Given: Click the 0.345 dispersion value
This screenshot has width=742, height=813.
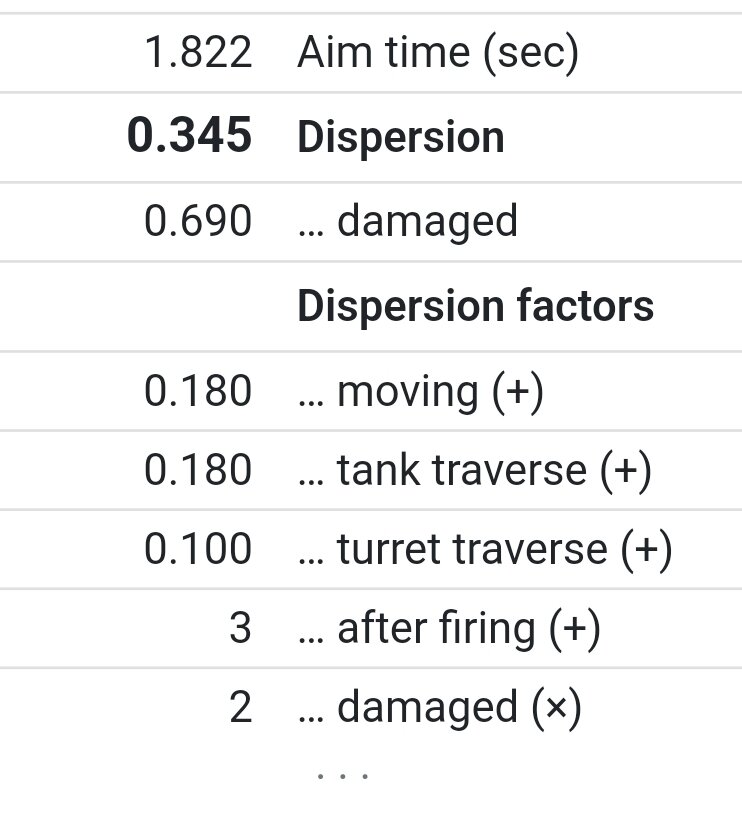Looking at the screenshot, I should [190, 135].
